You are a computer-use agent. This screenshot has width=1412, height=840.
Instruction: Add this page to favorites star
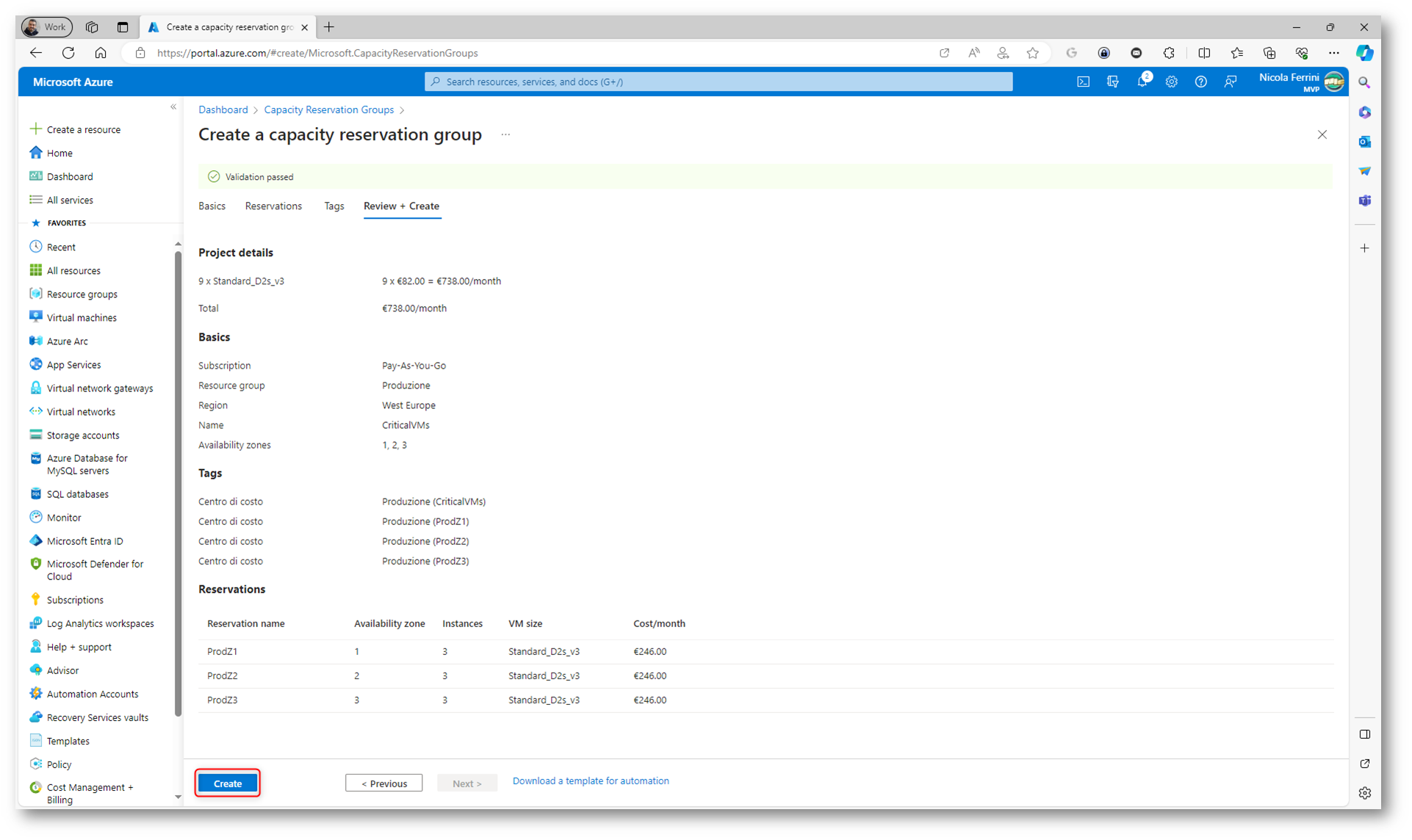point(1032,53)
